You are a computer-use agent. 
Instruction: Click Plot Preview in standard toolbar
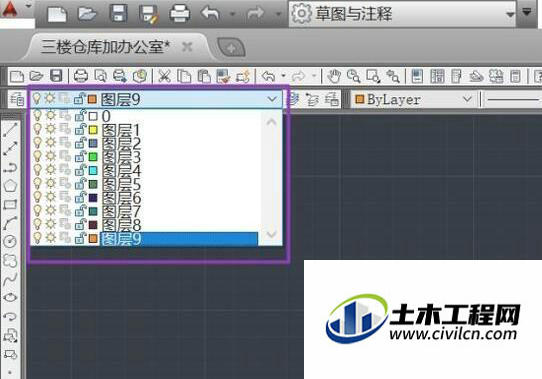[x=100, y=76]
